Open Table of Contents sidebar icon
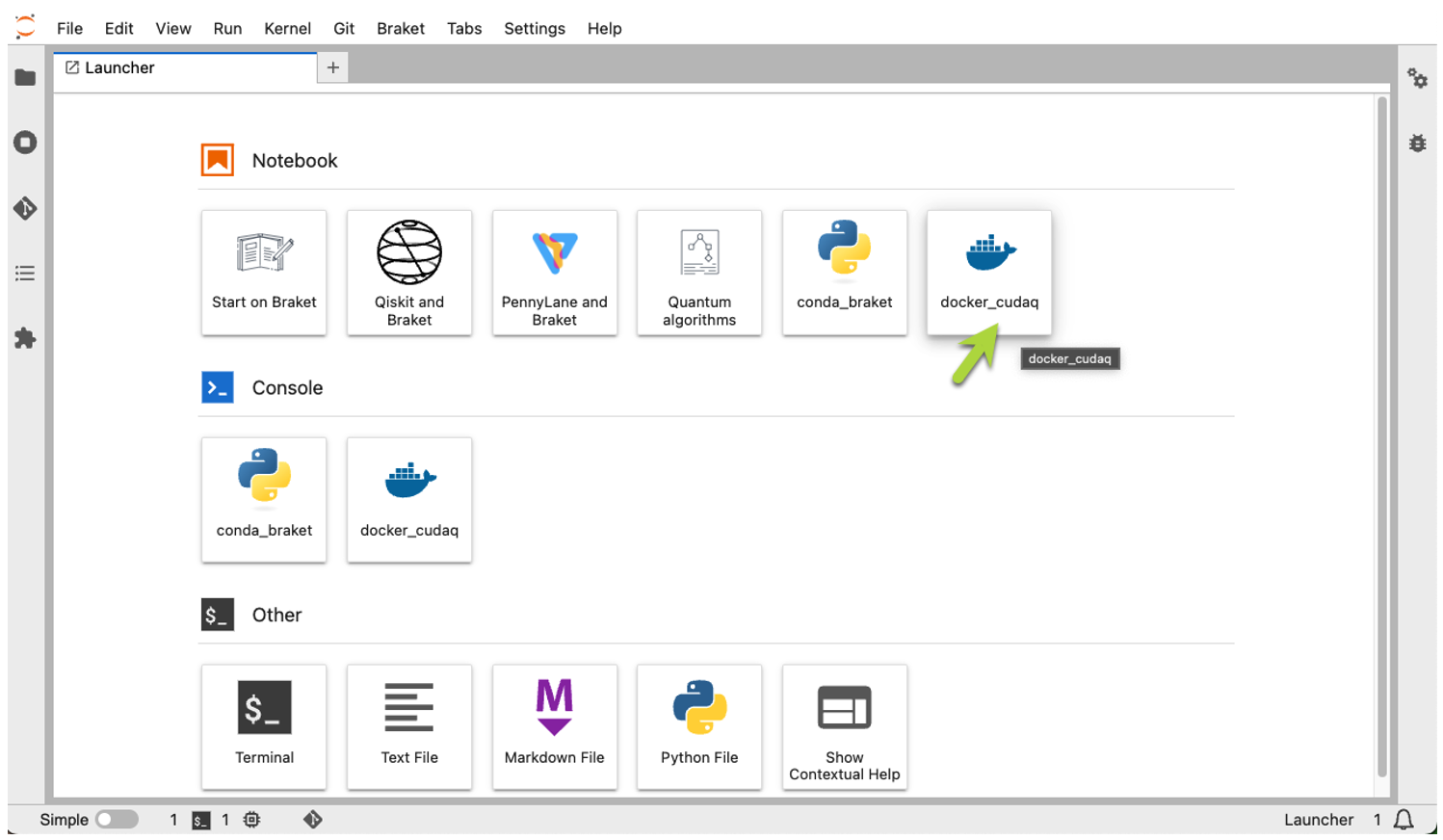Viewport: 1443px width, 840px height. [25, 274]
